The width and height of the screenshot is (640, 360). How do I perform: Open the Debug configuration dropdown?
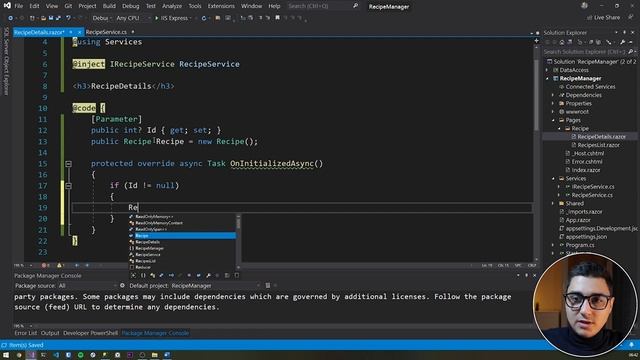(102, 18)
